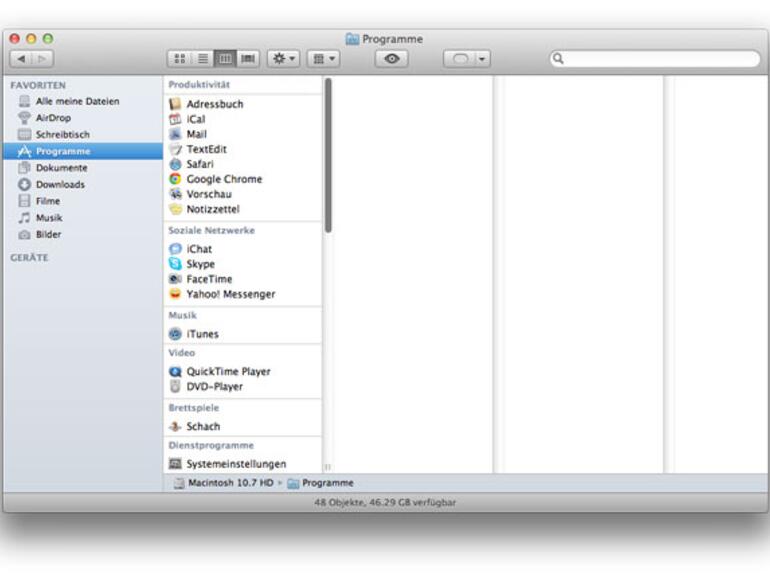The image size is (770, 578).
Task: Select the Skype icon
Action: [175, 264]
